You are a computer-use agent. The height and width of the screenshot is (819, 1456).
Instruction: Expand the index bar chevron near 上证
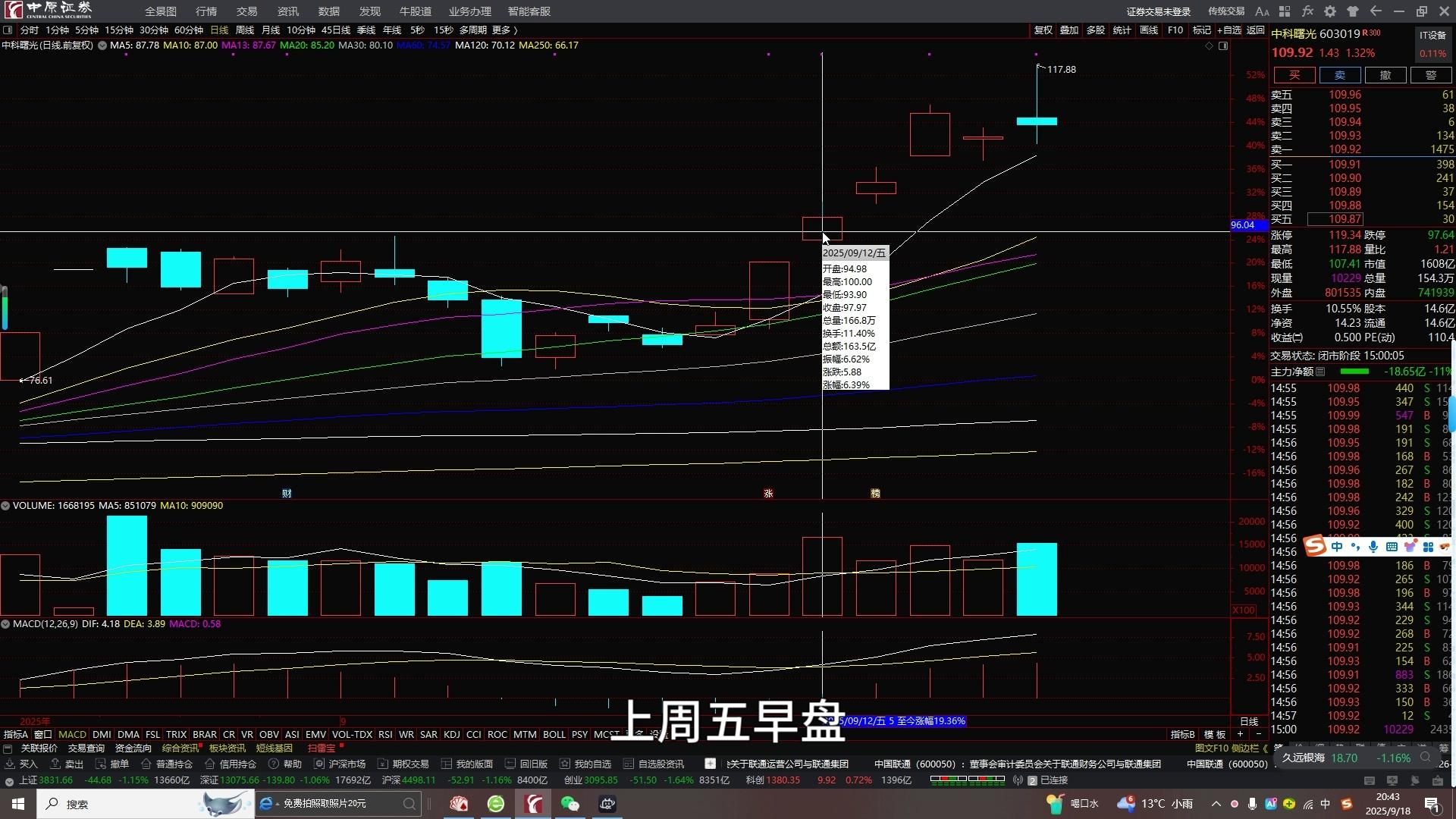pos(9,780)
